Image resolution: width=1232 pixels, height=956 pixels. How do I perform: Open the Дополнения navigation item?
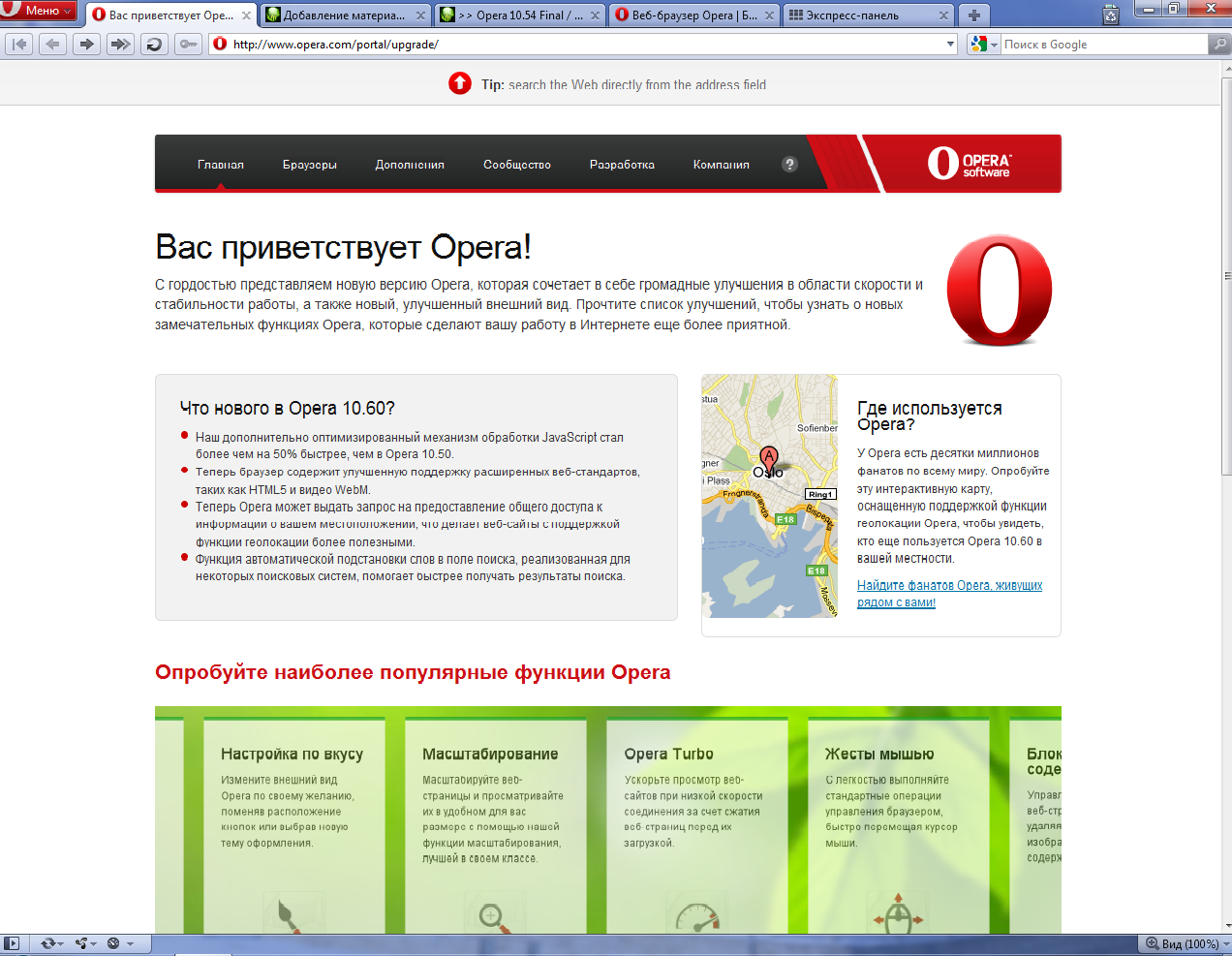pyautogui.click(x=410, y=165)
